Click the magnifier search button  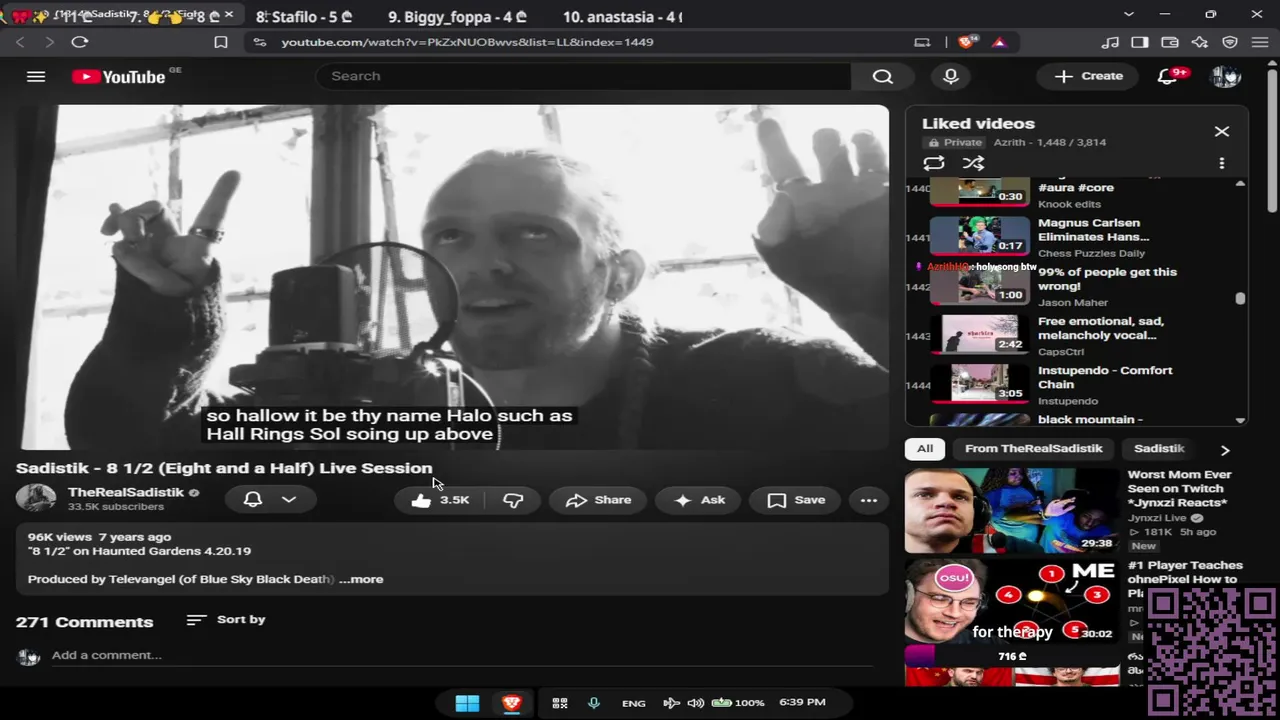point(882,76)
